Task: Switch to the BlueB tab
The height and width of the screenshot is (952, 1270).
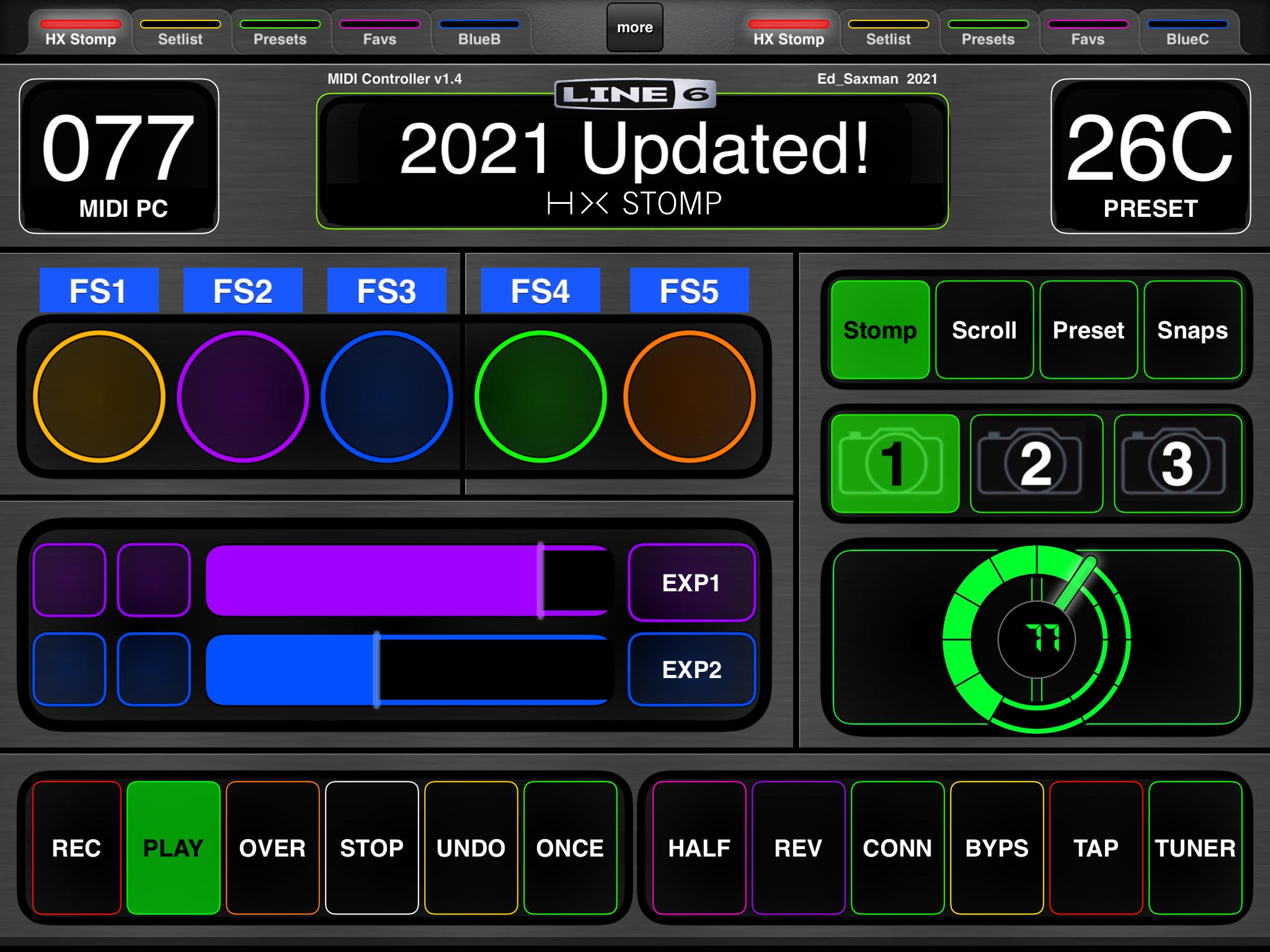Action: (x=479, y=32)
